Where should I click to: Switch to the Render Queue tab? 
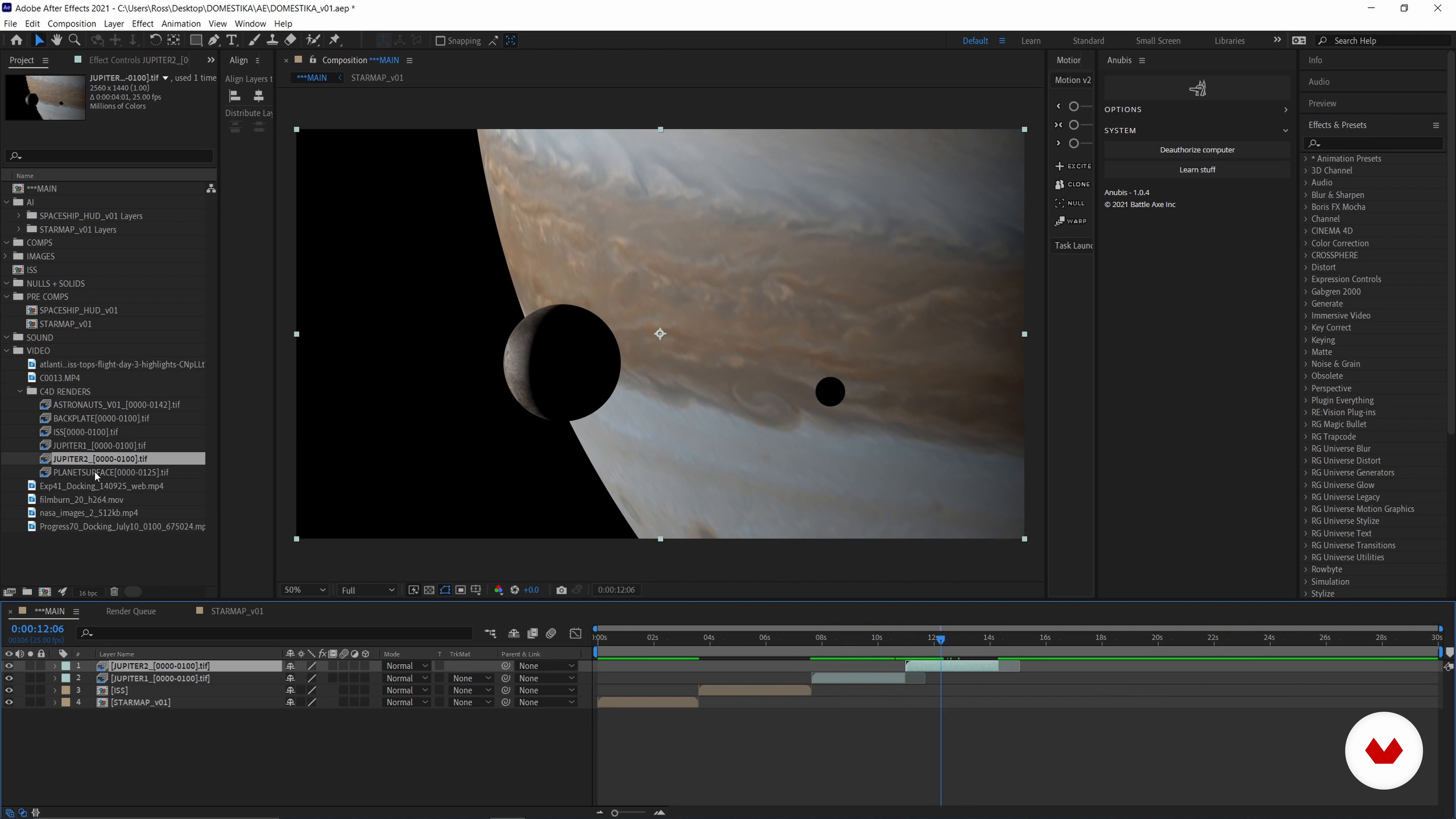[130, 611]
